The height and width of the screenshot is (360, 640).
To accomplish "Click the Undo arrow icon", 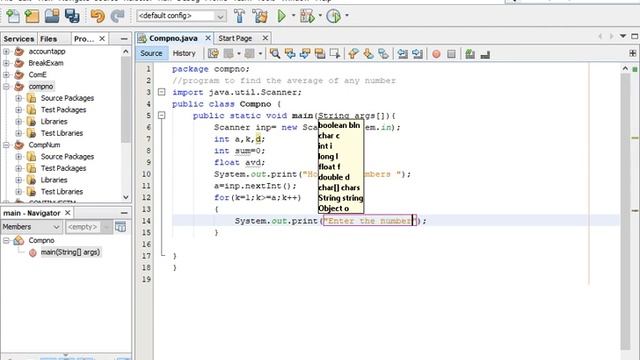I will click(x=98, y=16).
